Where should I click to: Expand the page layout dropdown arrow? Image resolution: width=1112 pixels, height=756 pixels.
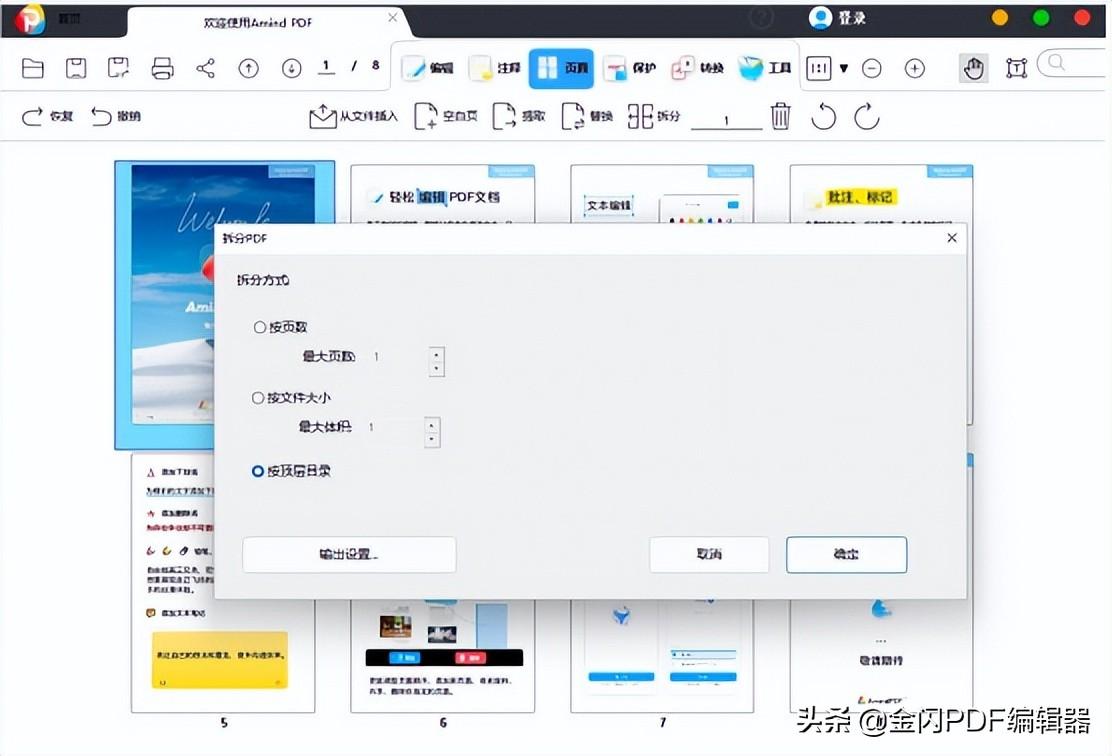(x=844, y=69)
